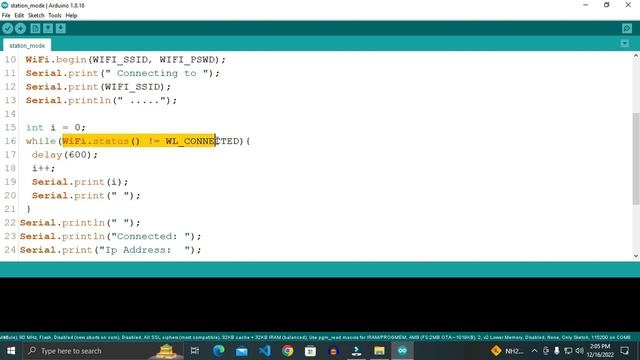Click WiFi.begin on line 10

tap(56, 60)
